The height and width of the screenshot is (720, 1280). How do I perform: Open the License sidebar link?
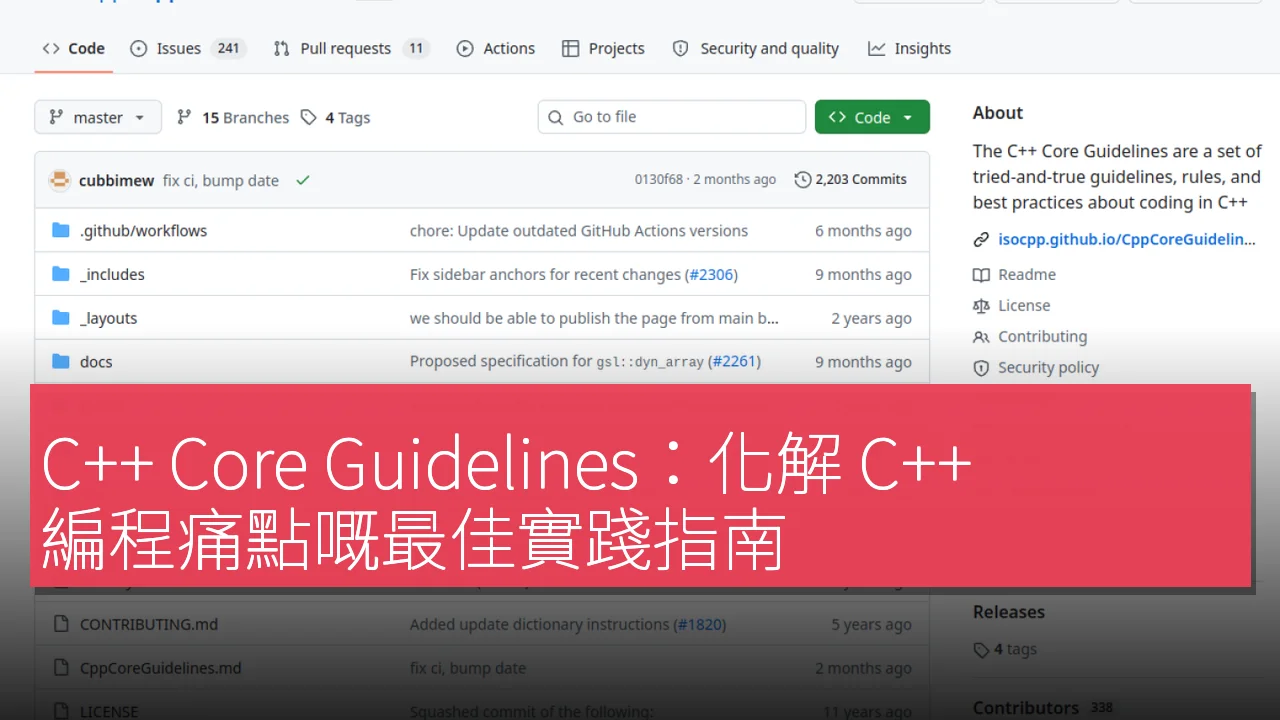tap(1024, 305)
